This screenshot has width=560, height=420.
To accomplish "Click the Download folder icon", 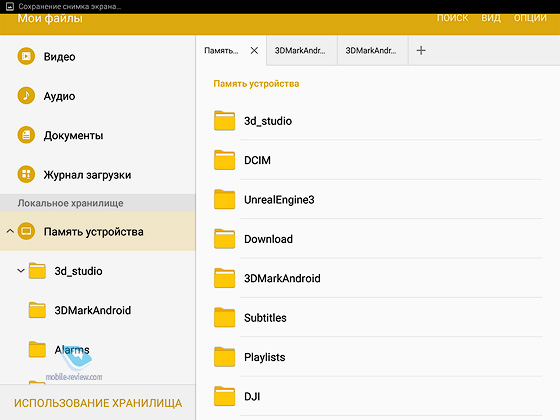I will pos(224,238).
